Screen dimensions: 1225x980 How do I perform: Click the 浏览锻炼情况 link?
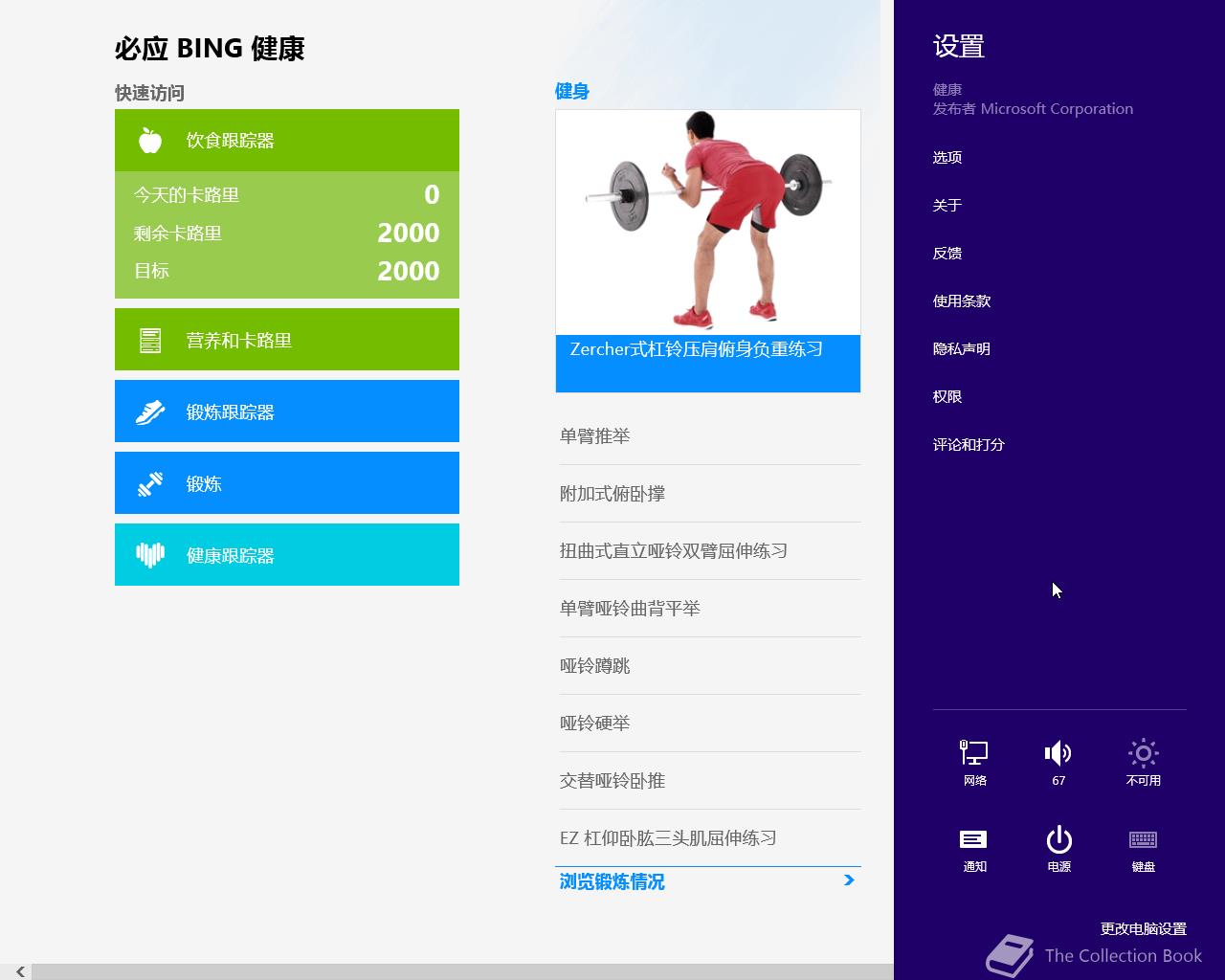coord(612,881)
